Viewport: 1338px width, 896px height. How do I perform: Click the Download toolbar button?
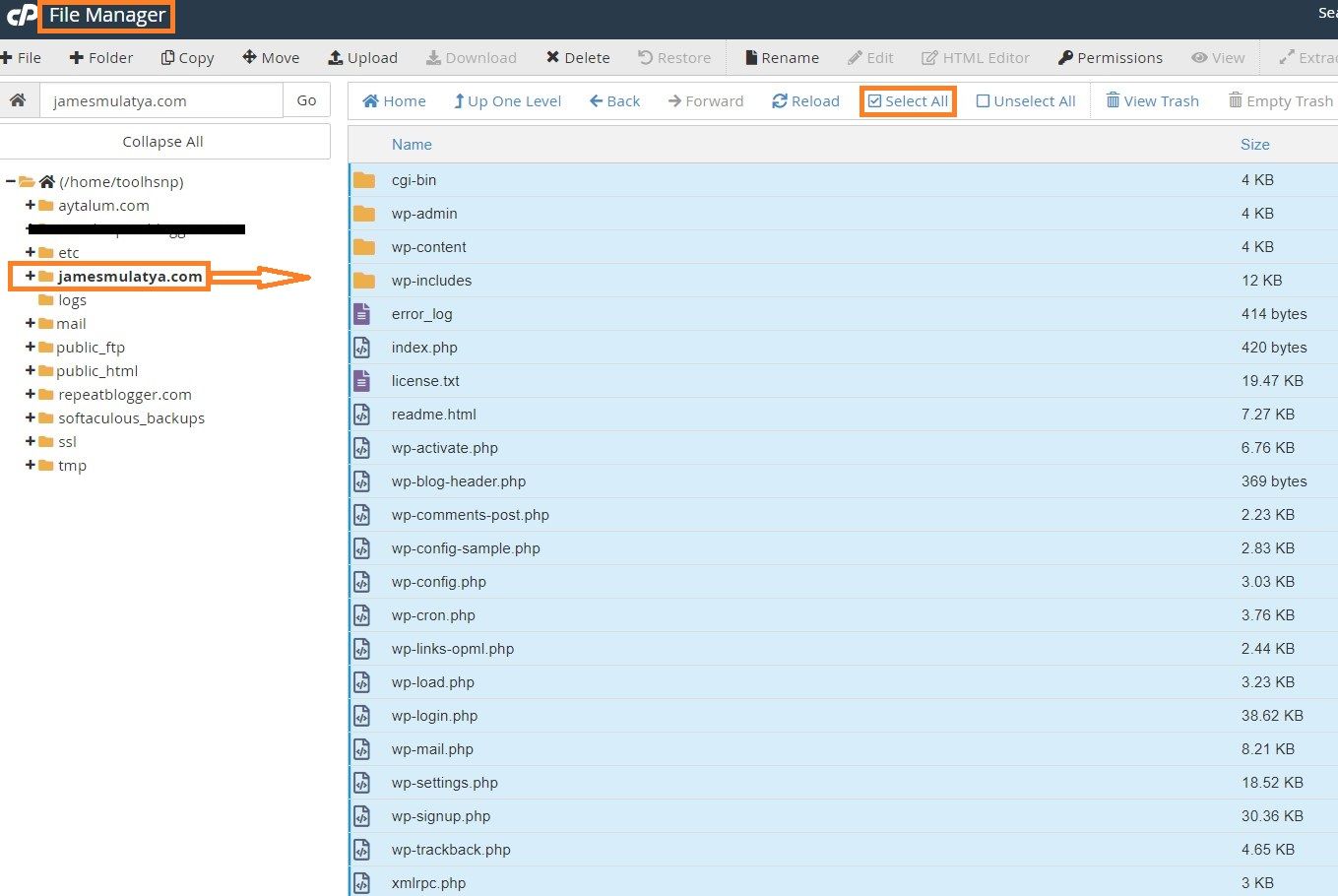click(471, 58)
